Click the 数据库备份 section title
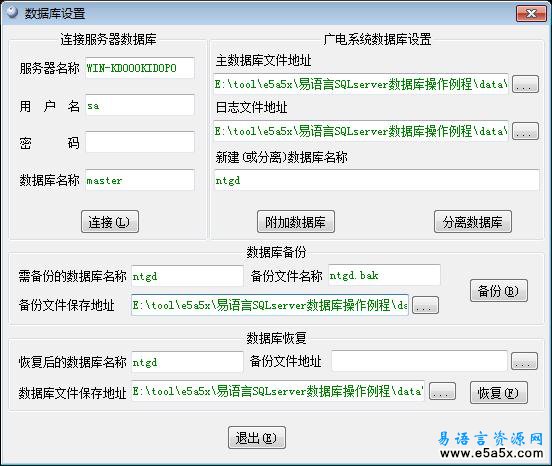 pyautogui.click(x=276, y=252)
